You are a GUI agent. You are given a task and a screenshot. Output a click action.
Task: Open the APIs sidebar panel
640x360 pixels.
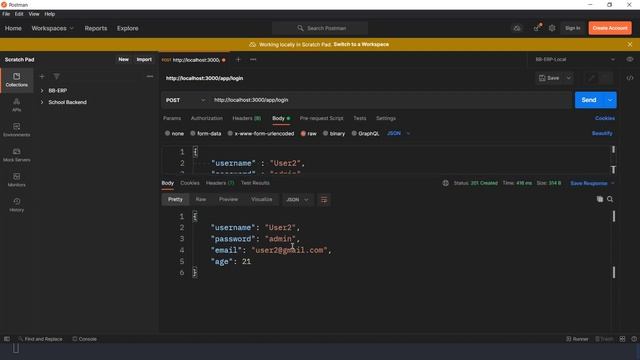[16, 105]
